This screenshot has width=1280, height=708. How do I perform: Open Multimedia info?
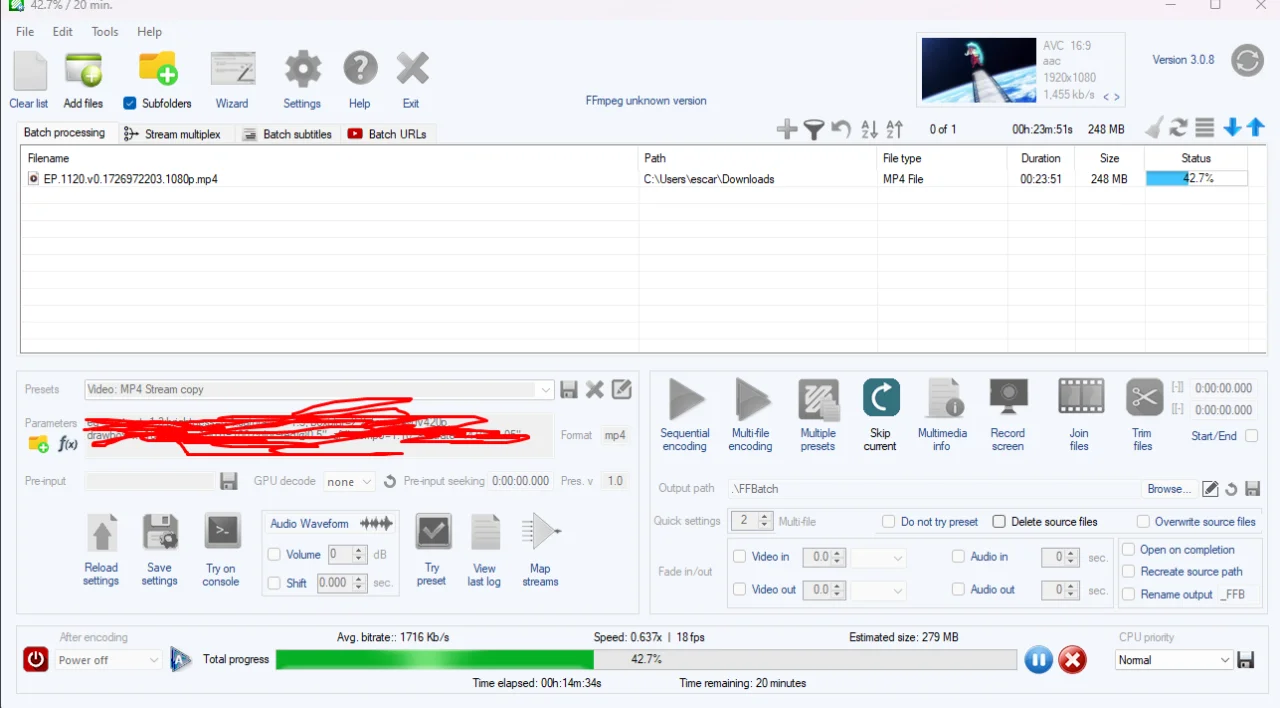942,398
